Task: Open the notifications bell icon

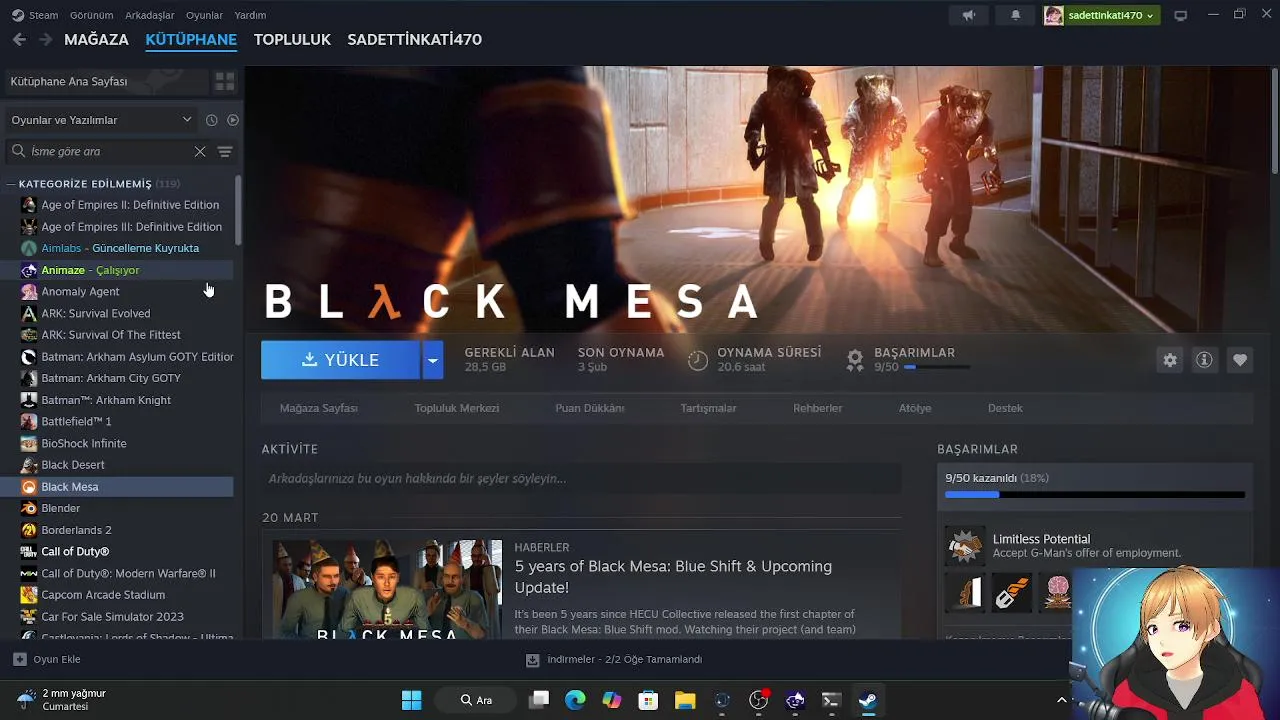Action: click(x=1015, y=15)
